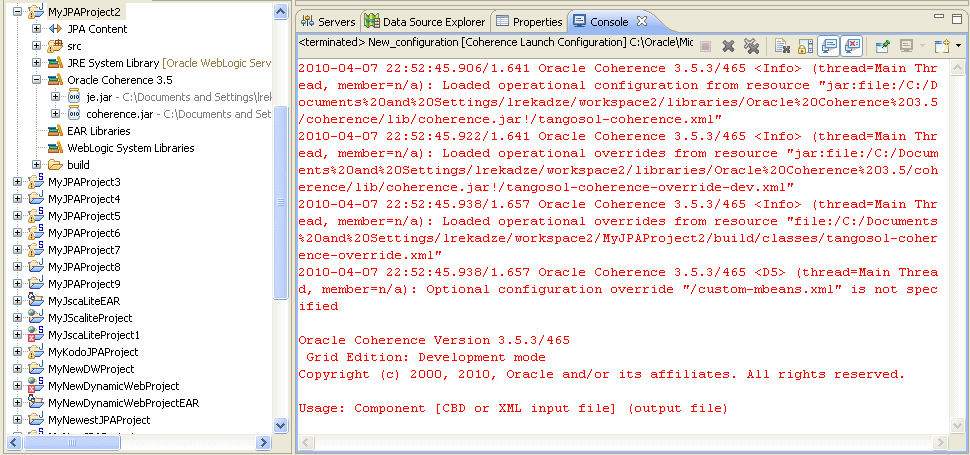Select the Console tab

600,22
